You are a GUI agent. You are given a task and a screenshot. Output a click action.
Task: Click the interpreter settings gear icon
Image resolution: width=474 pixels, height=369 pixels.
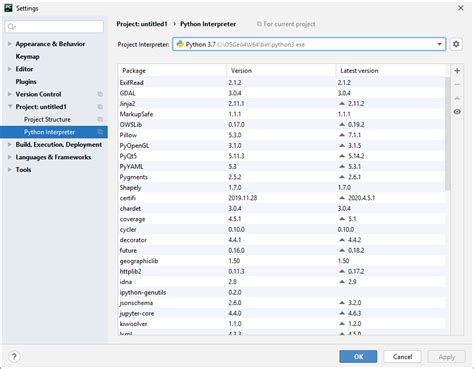456,44
